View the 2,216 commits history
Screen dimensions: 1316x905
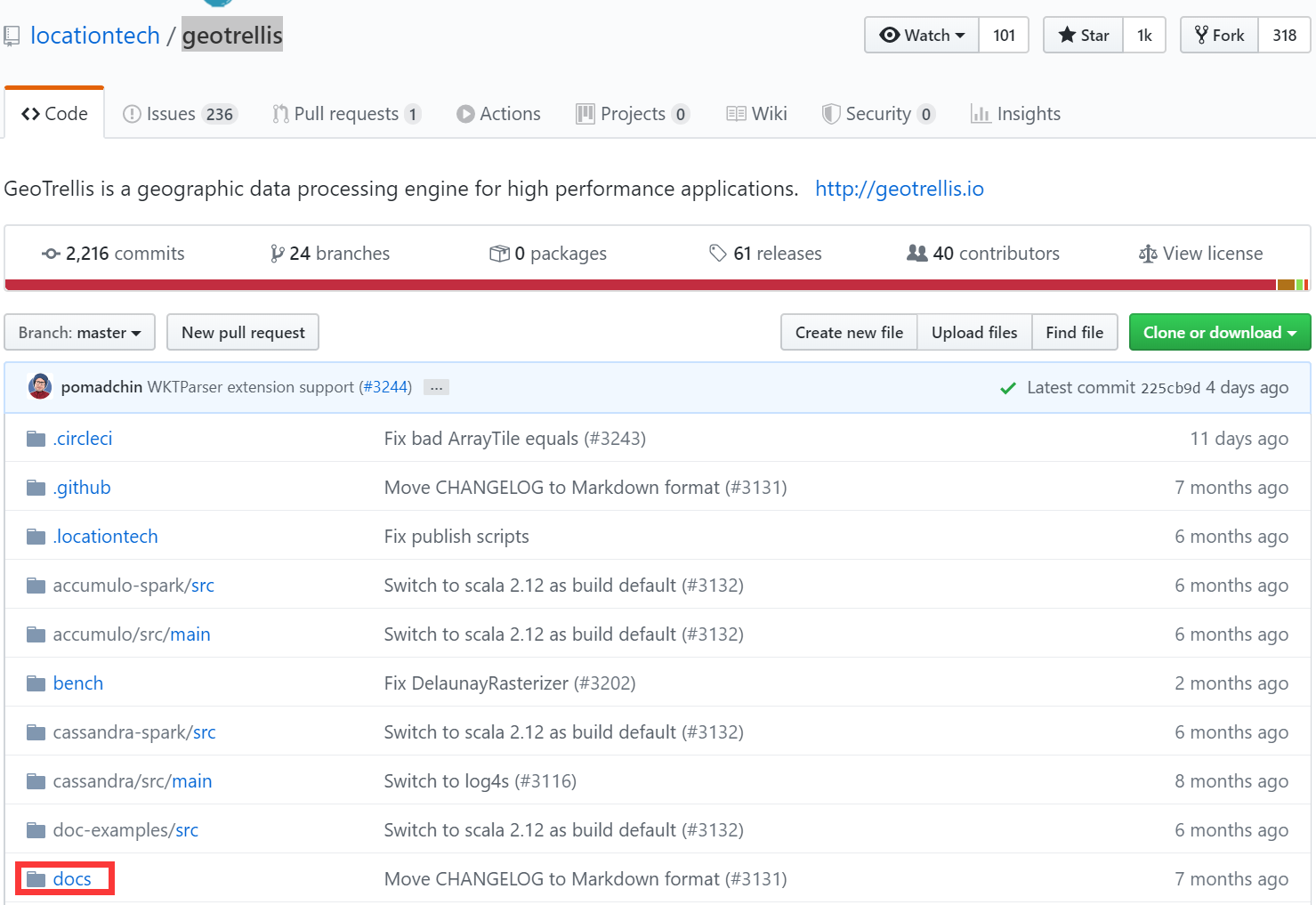click(x=113, y=254)
